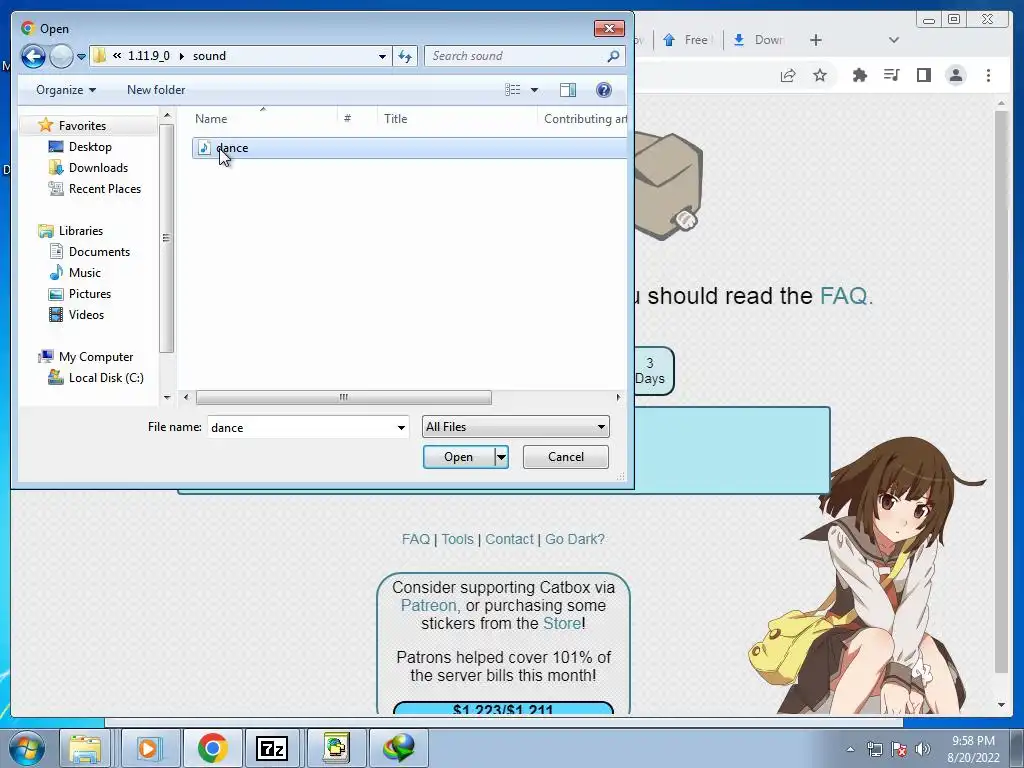Expand the Open button split arrow

tap(502, 456)
